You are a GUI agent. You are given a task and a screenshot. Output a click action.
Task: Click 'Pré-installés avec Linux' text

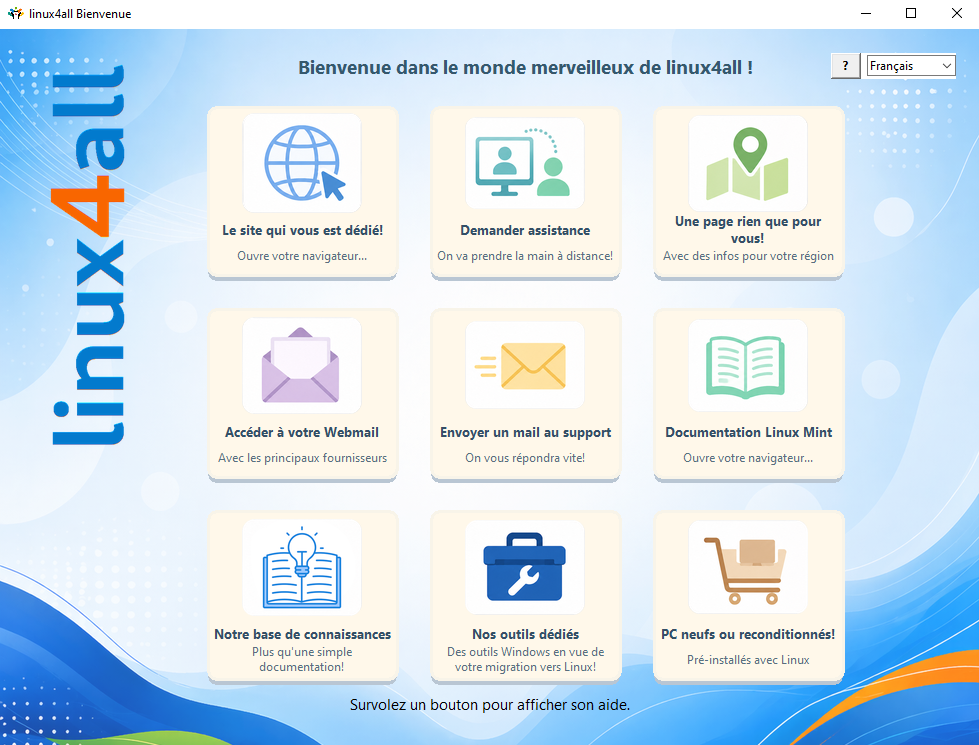point(748,660)
